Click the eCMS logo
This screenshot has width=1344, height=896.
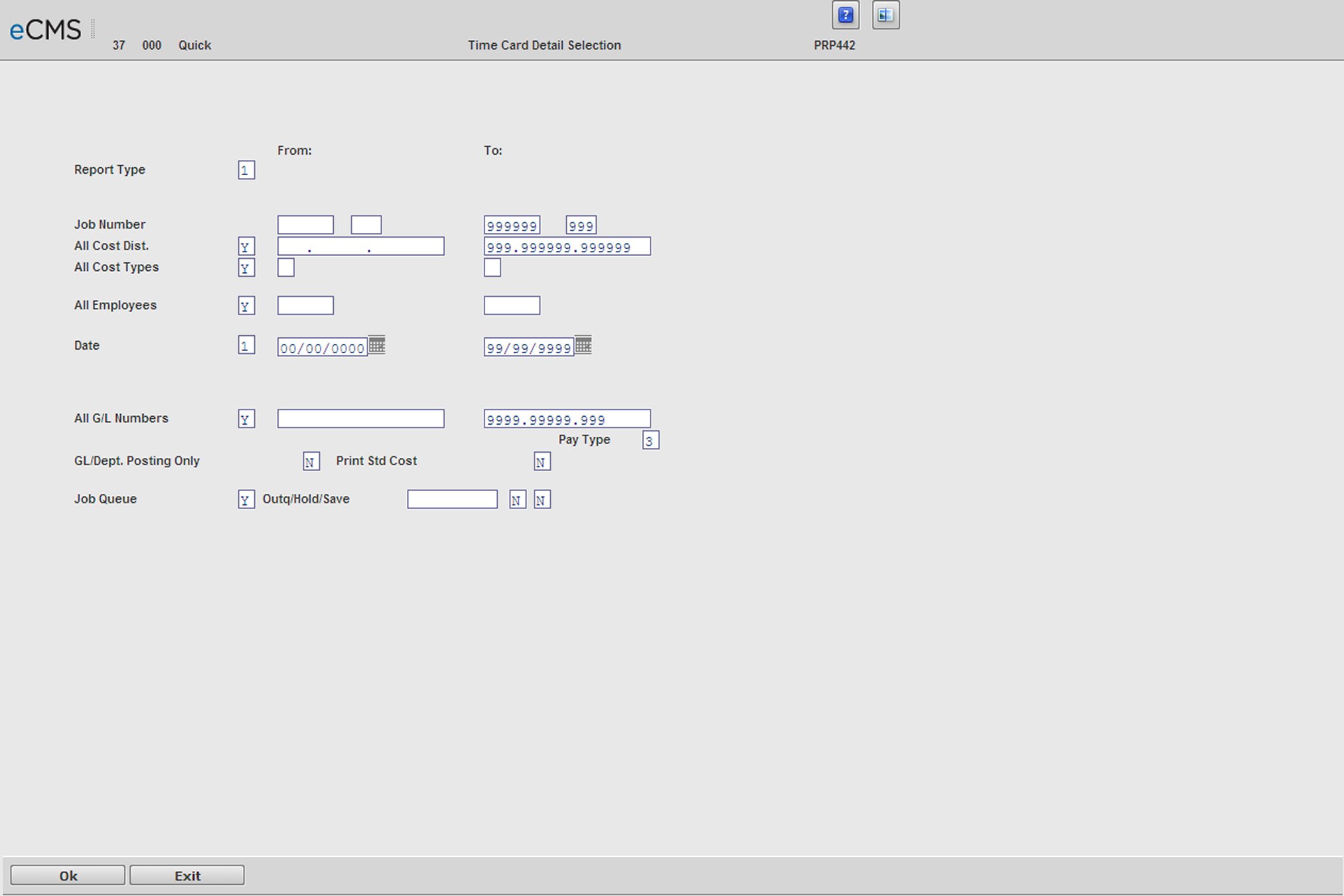pyautogui.click(x=45, y=31)
